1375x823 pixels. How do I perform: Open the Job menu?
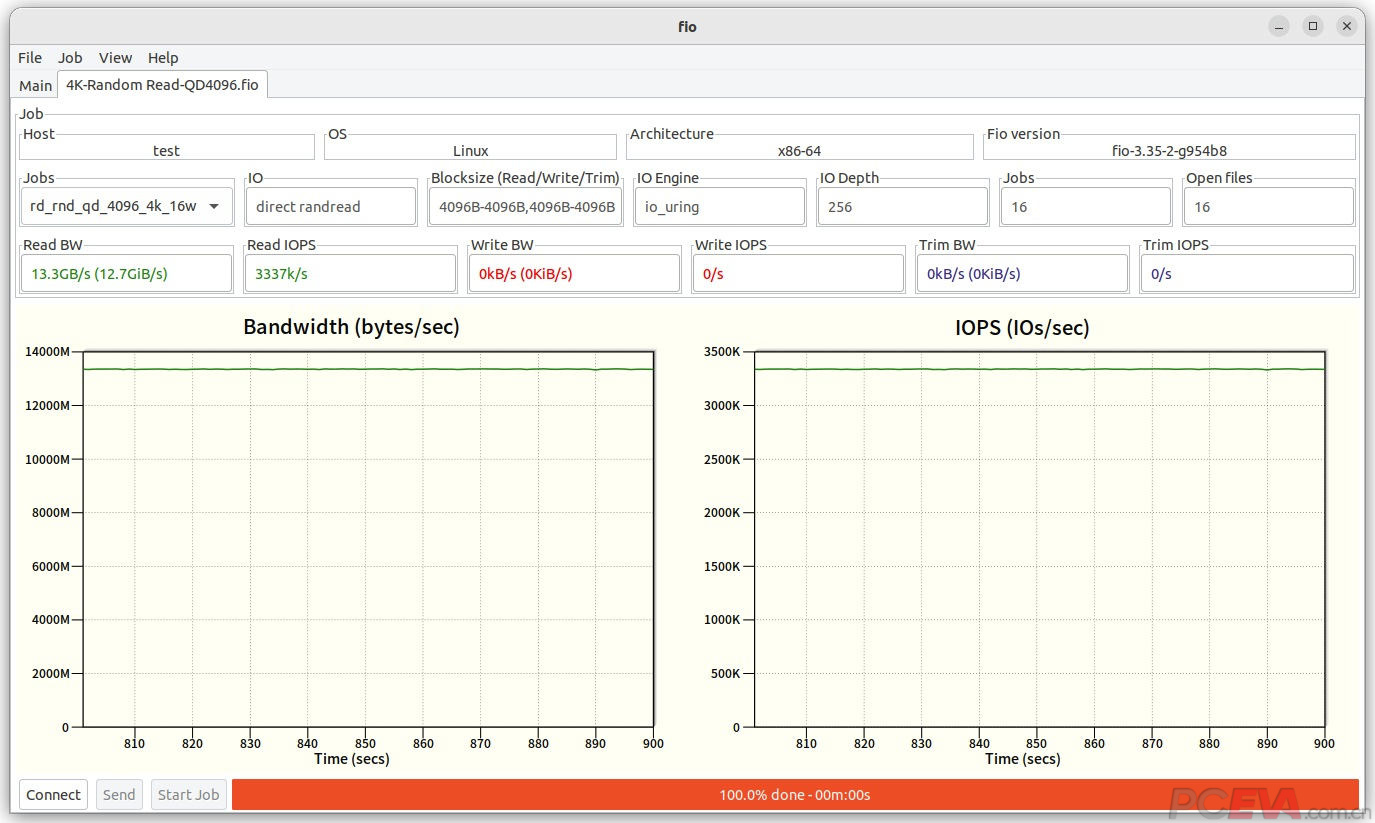(70, 58)
